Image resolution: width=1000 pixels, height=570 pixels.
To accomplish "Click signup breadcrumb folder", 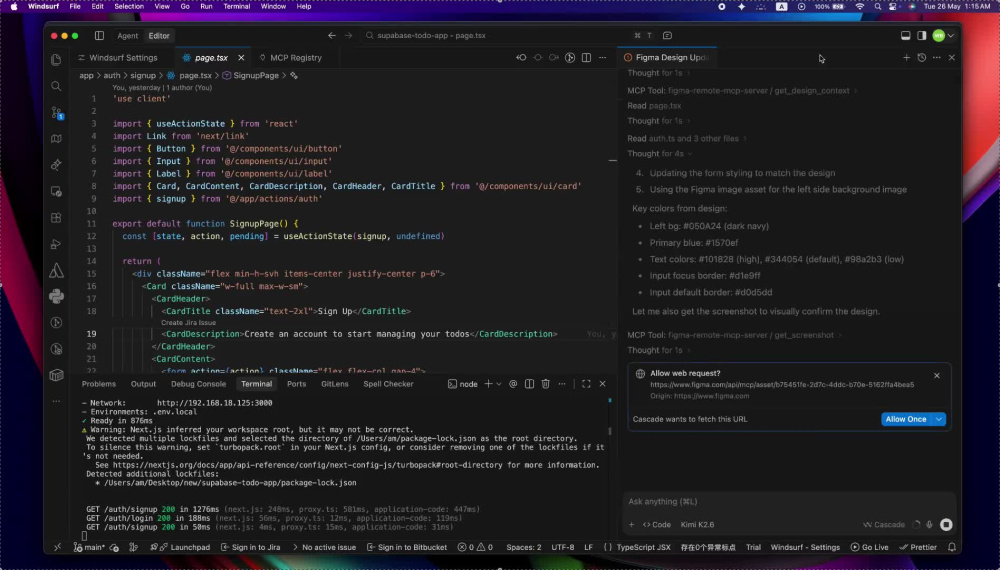I will coord(143,75).
